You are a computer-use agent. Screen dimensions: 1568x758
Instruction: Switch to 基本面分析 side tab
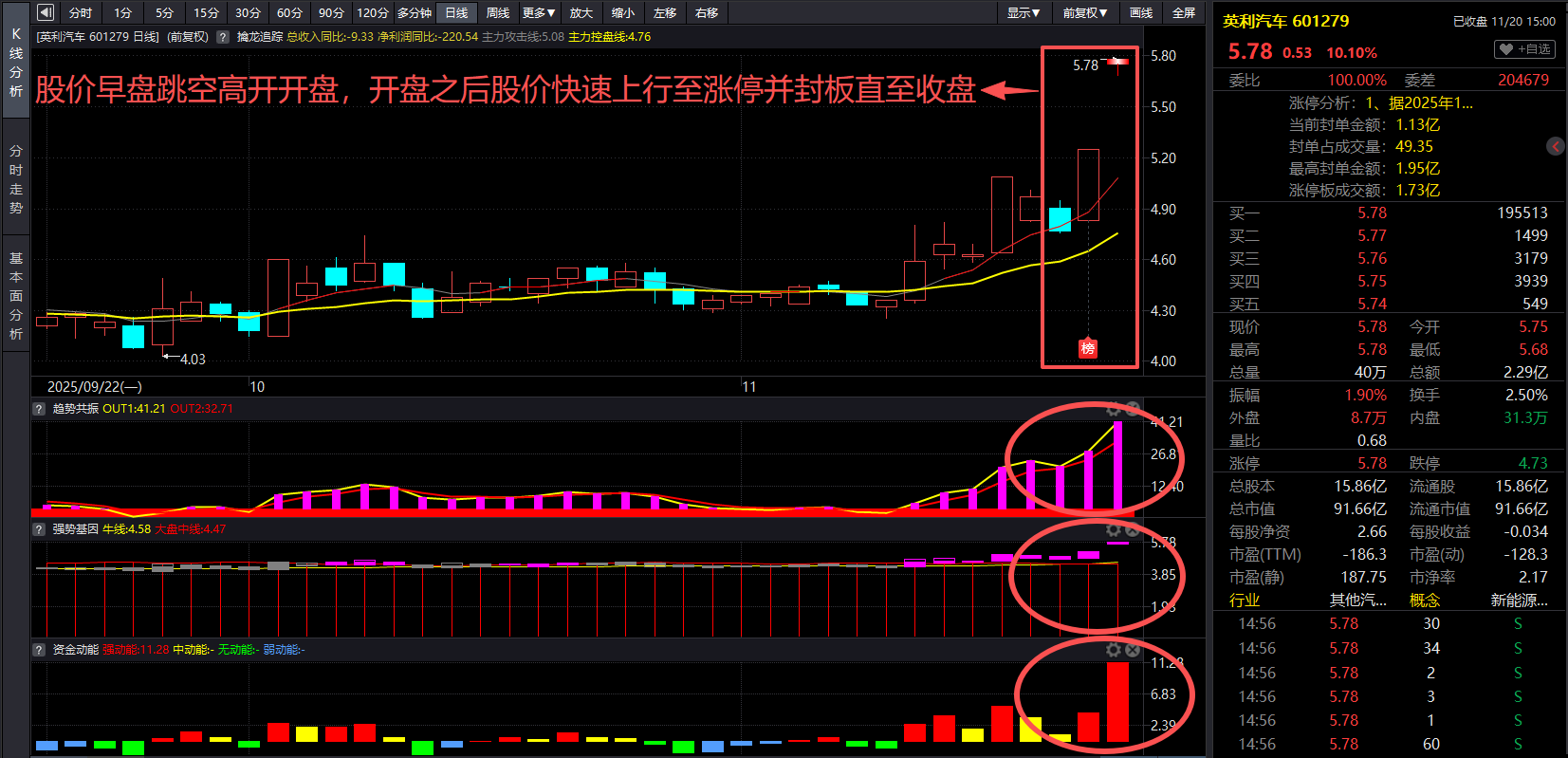(16, 296)
